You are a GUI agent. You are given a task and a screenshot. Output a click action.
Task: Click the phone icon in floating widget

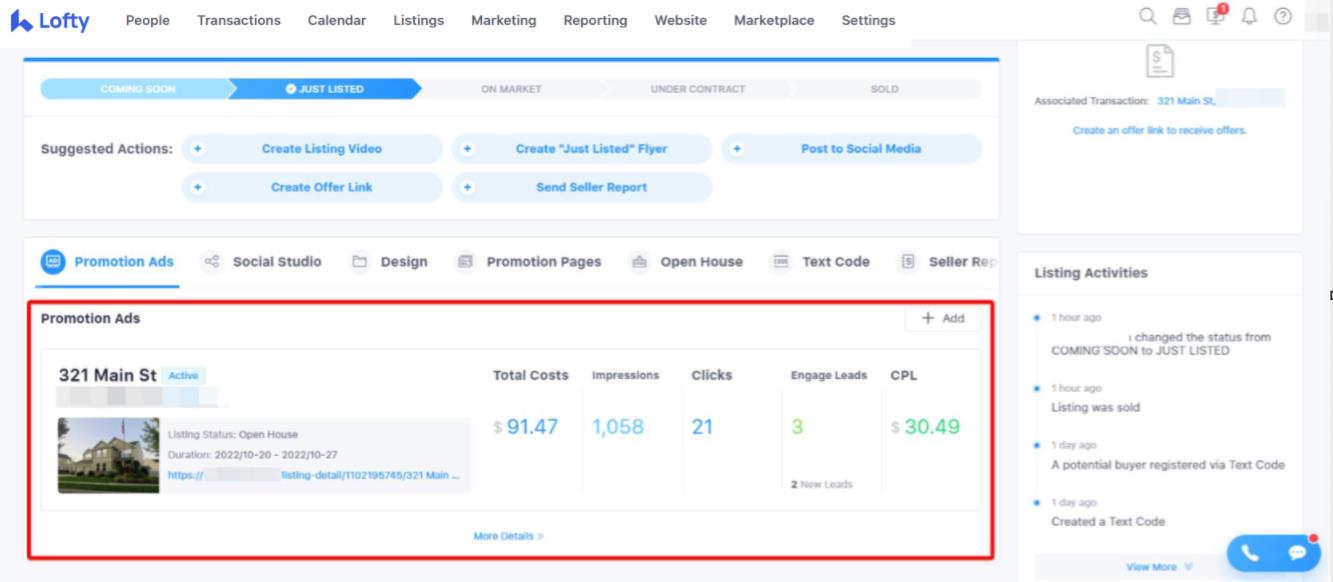click(x=1249, y=552)
